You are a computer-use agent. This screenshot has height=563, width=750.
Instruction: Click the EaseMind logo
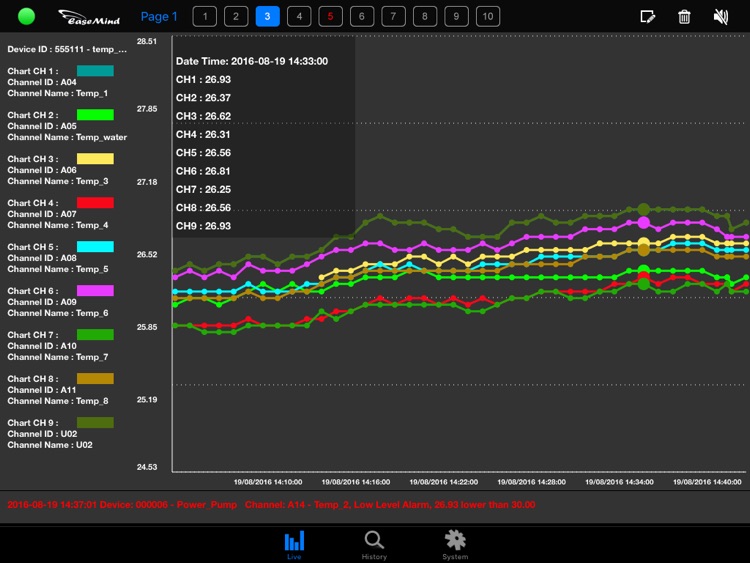point(88,17)
